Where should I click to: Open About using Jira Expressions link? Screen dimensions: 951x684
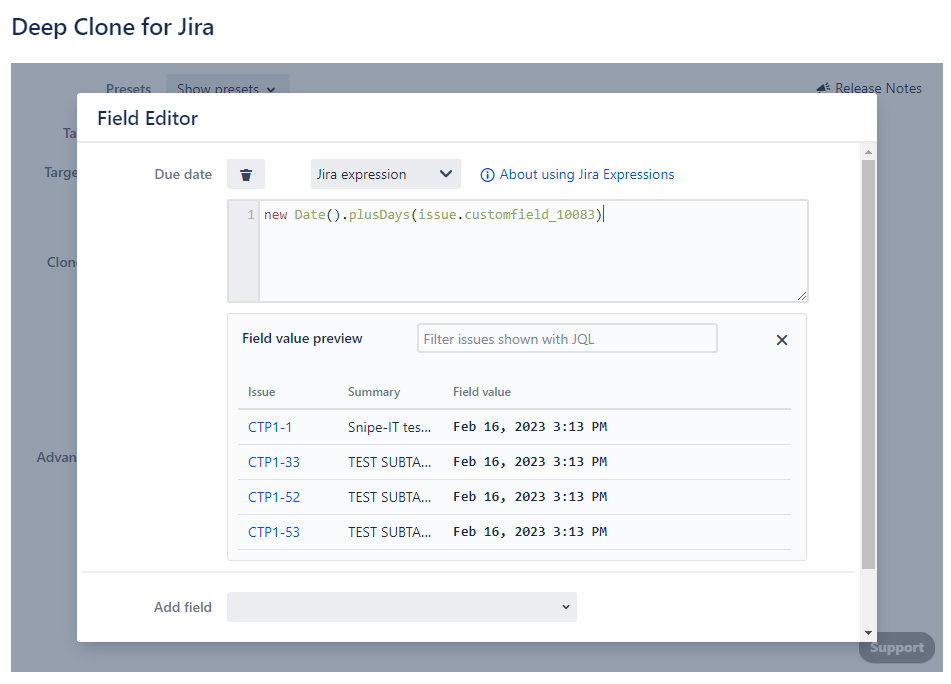[586, 175]
